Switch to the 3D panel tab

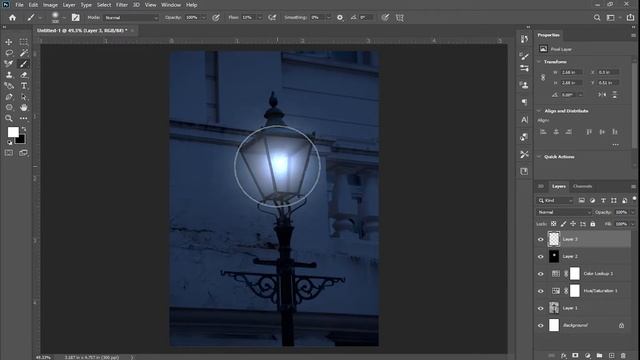(x=541, y=187)
